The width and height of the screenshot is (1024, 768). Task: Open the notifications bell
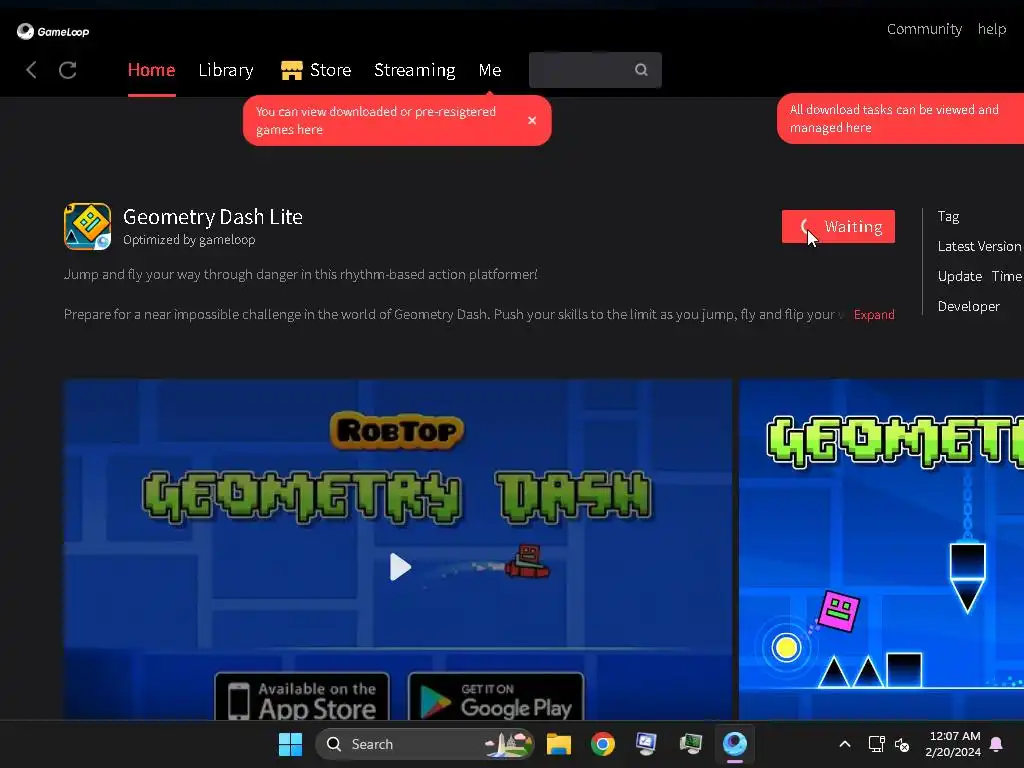click(x=997, y=744)
